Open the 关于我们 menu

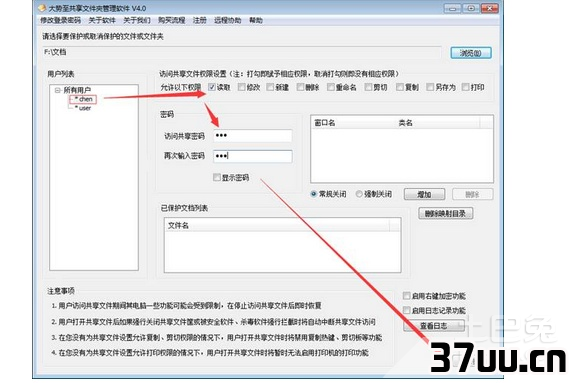point(137,20)
